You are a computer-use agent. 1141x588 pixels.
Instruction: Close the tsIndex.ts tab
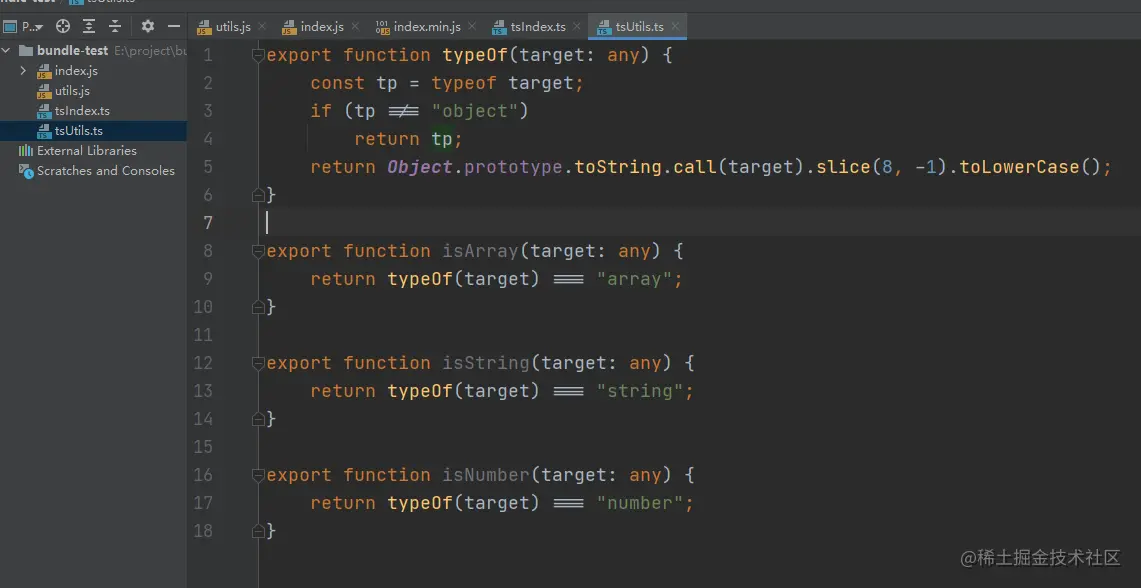[x=577, y=27]
